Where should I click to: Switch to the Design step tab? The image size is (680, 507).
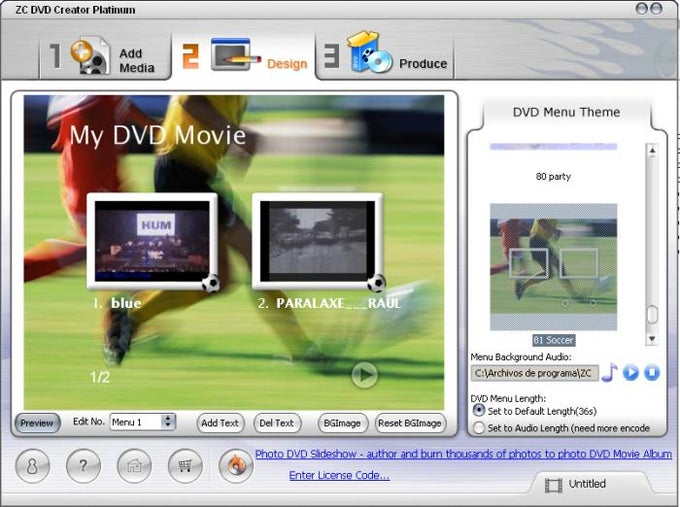(x=244, y=56)
